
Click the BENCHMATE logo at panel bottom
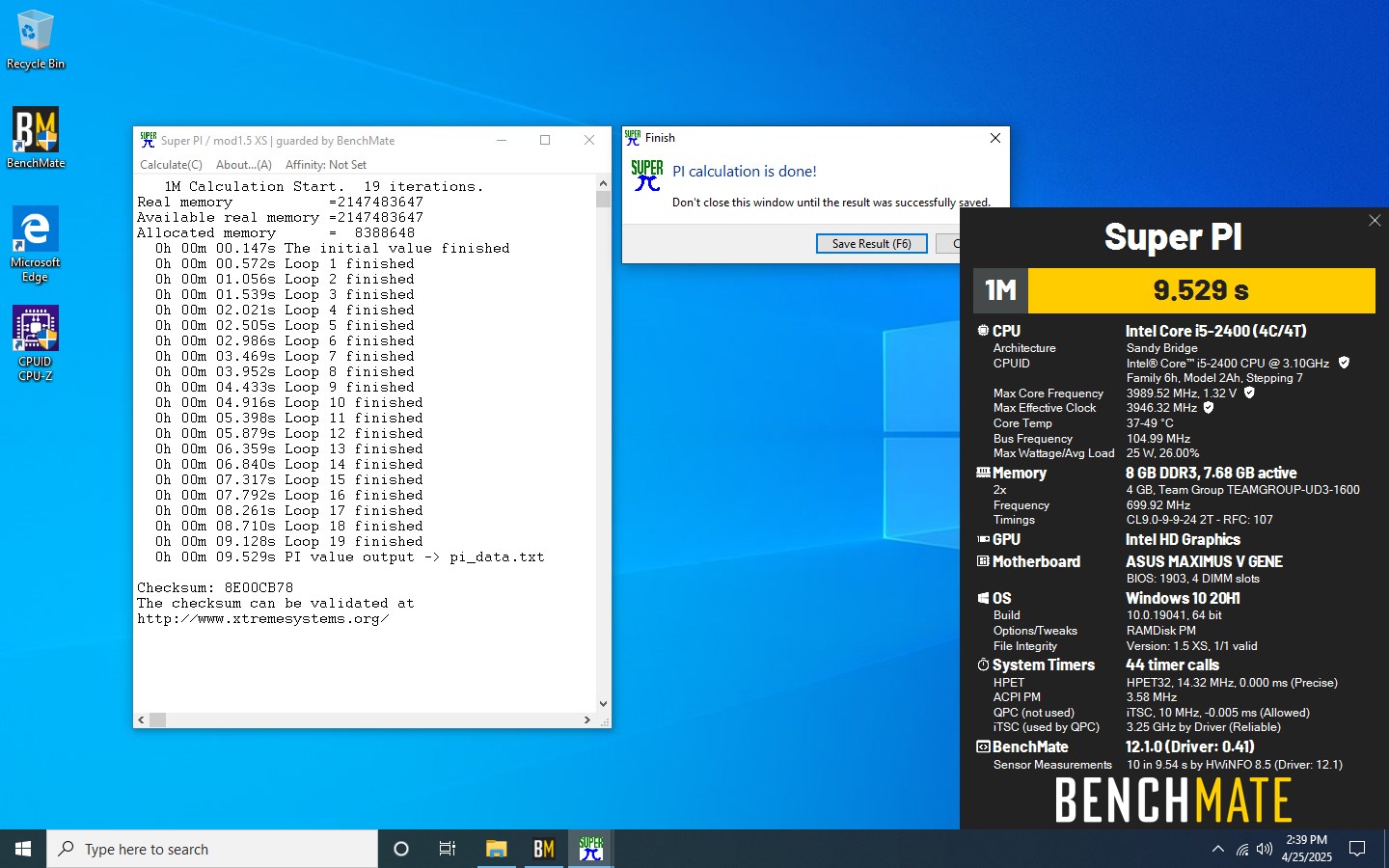pyautogui.click(x=1173, y=800)
